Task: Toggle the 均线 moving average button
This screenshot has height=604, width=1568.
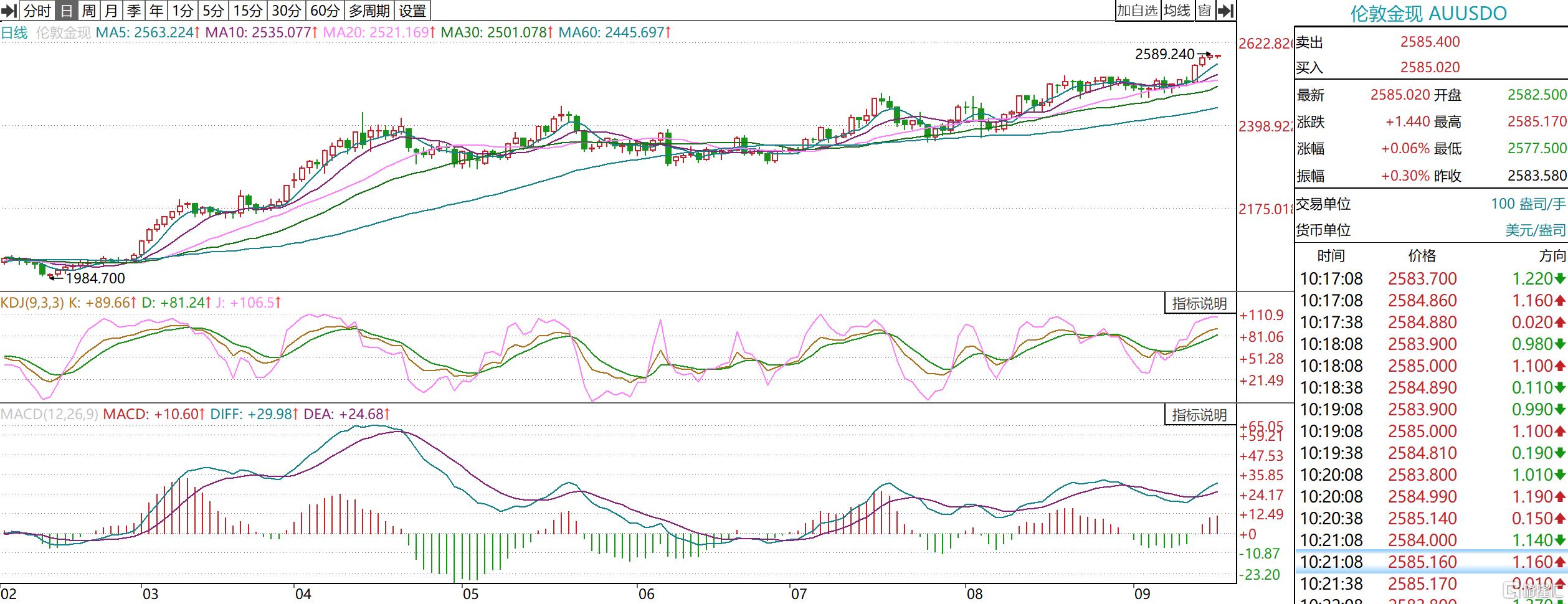Action: pyautogui.click(x=1177, y=11)
